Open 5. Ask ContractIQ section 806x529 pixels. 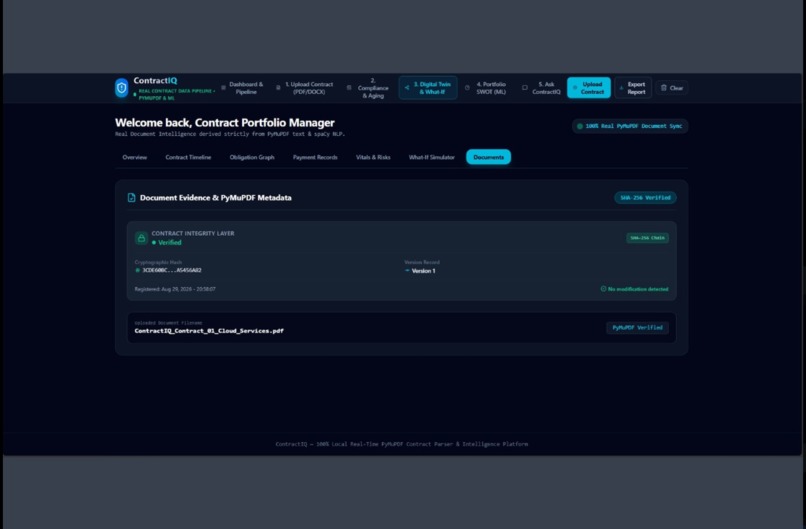pos(541,88)
